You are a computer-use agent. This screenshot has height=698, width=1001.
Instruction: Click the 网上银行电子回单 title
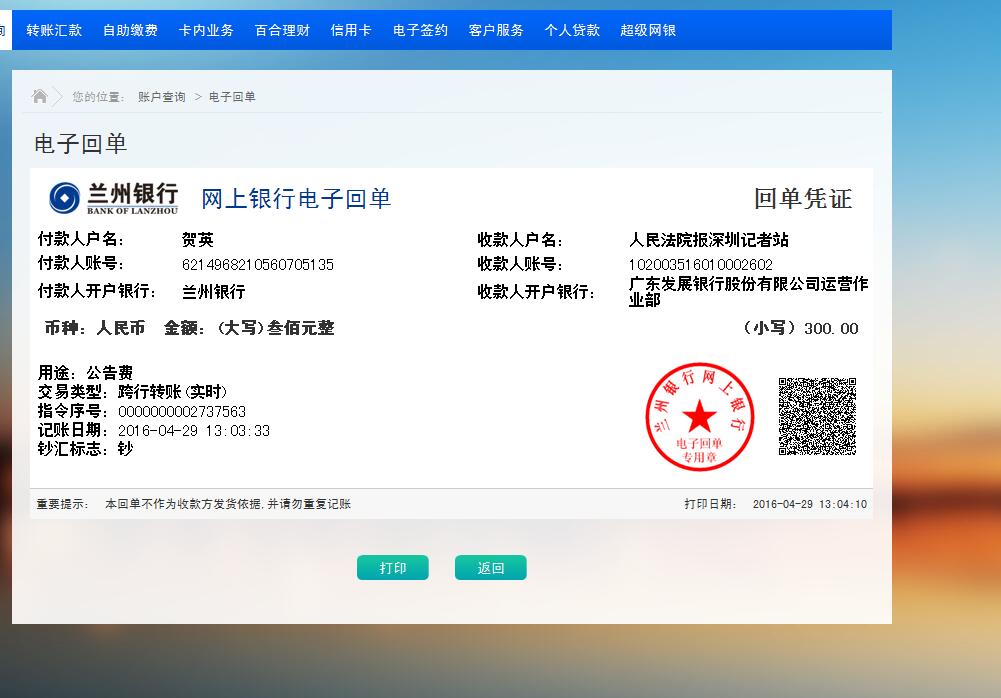[296, 199]
